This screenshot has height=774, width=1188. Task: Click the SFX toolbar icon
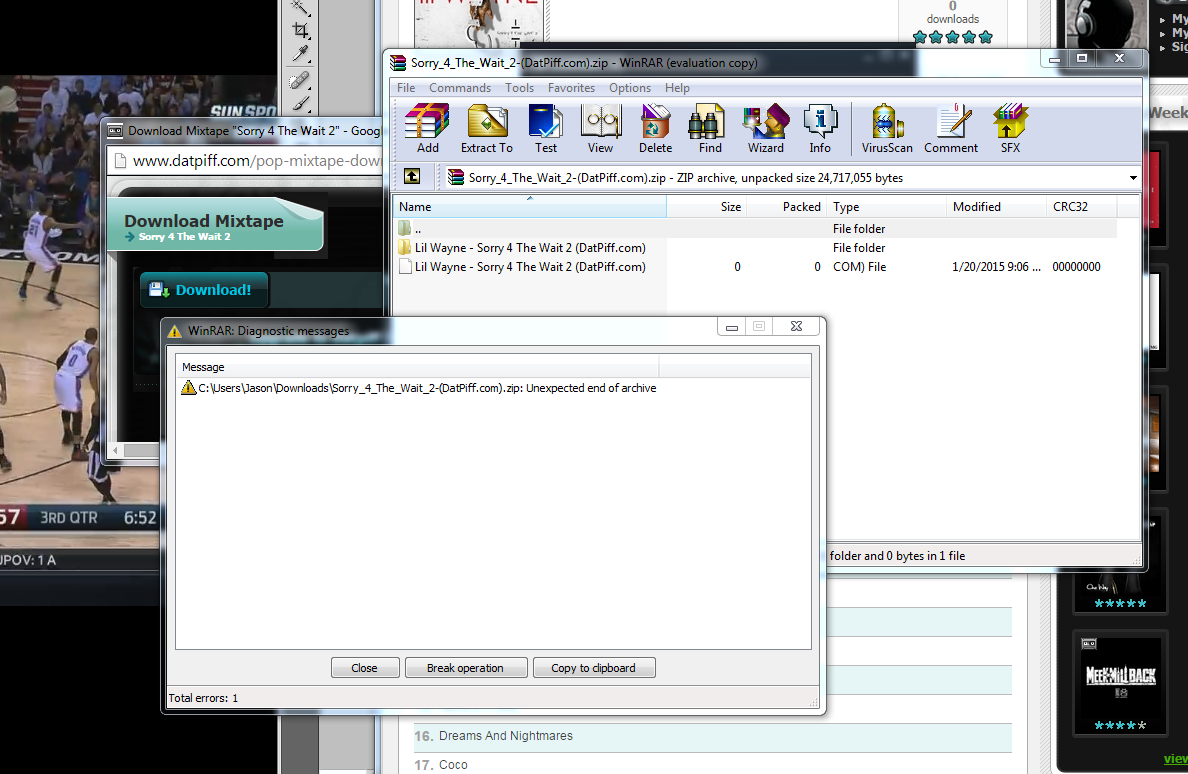pyautogui.click(x=1010, y=129)
